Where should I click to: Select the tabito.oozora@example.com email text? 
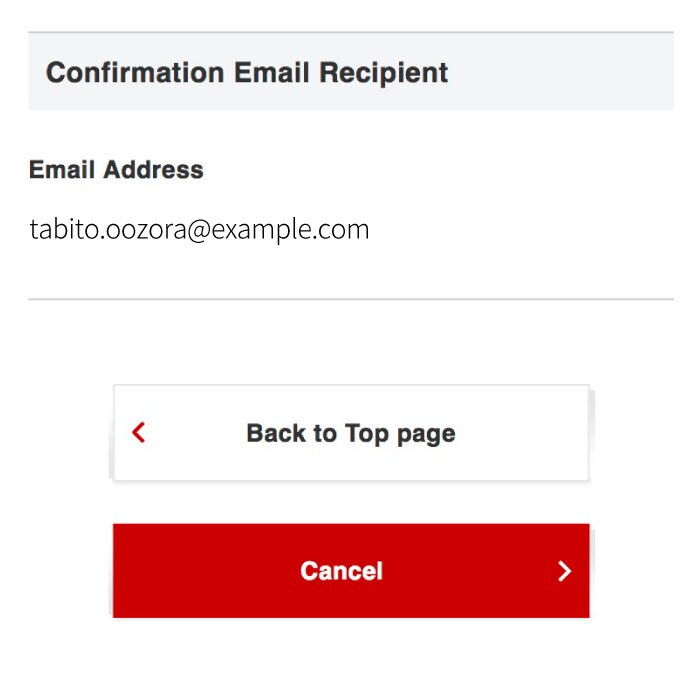click(x=199, y=230)
